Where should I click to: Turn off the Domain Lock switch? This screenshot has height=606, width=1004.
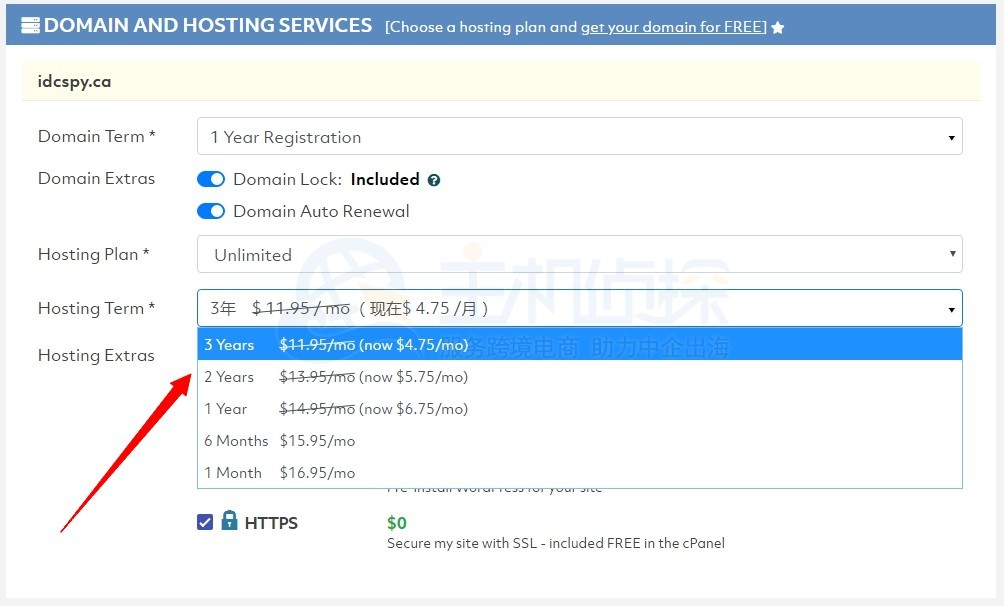[211, 179]
